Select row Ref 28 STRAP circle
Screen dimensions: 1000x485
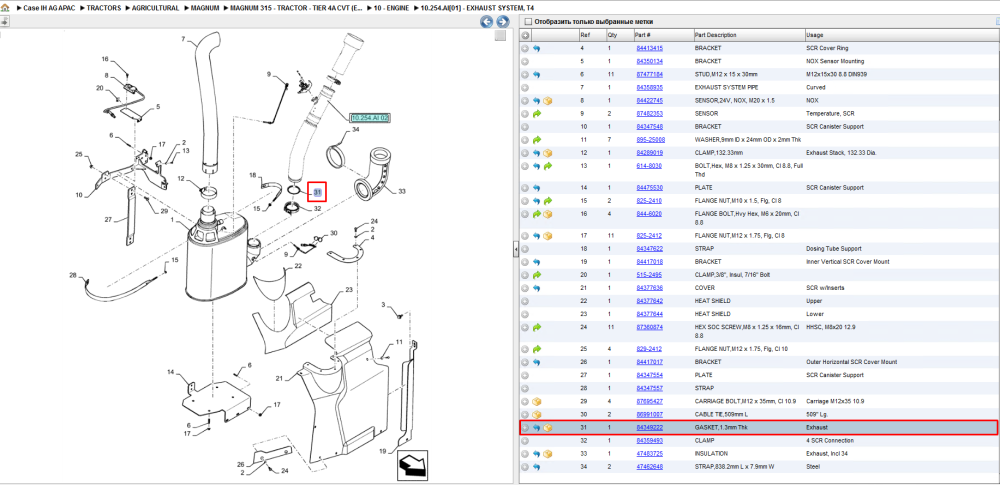[x=526, y=388]
